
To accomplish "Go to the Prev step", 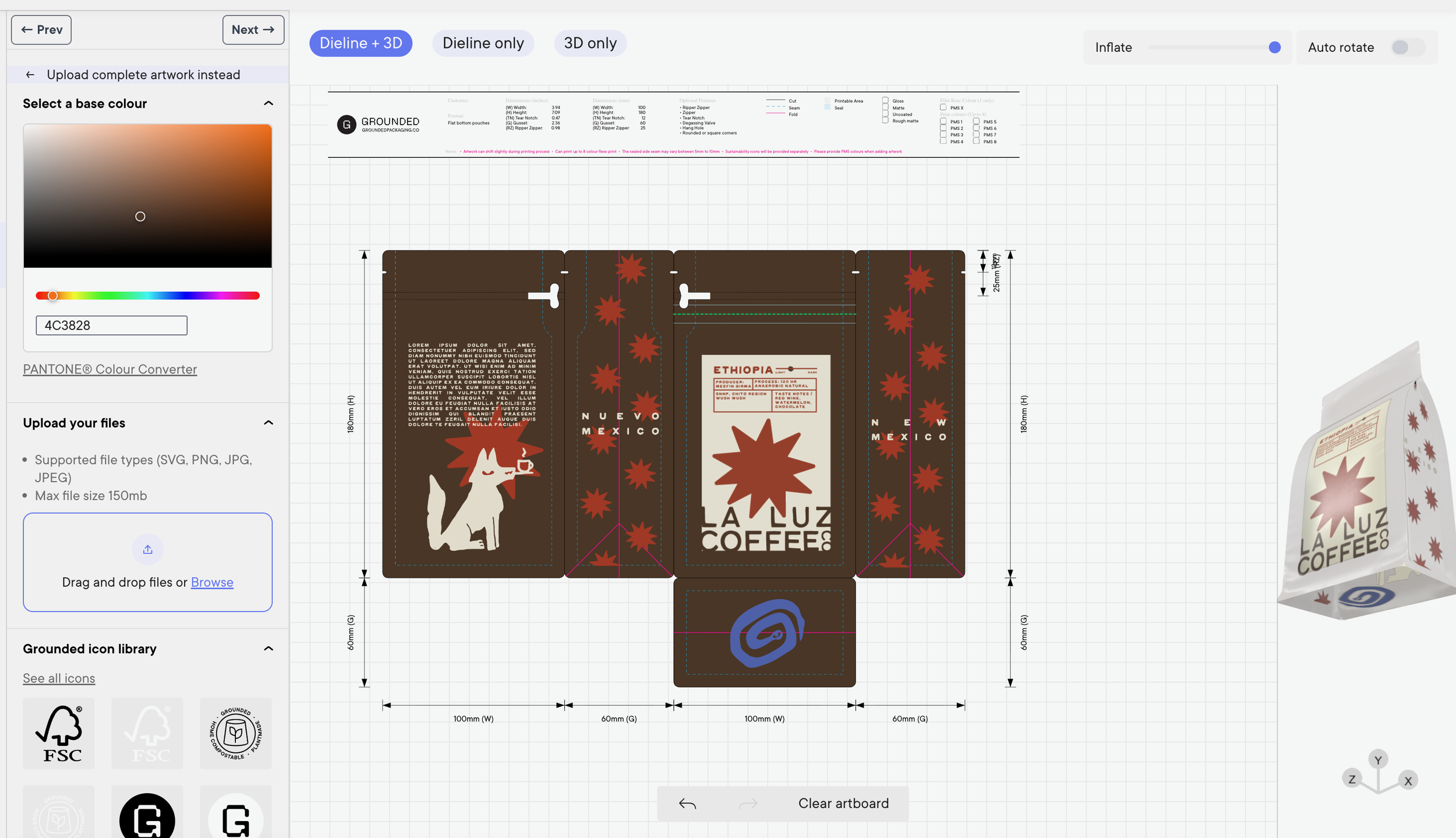I will tap(41, 30).
